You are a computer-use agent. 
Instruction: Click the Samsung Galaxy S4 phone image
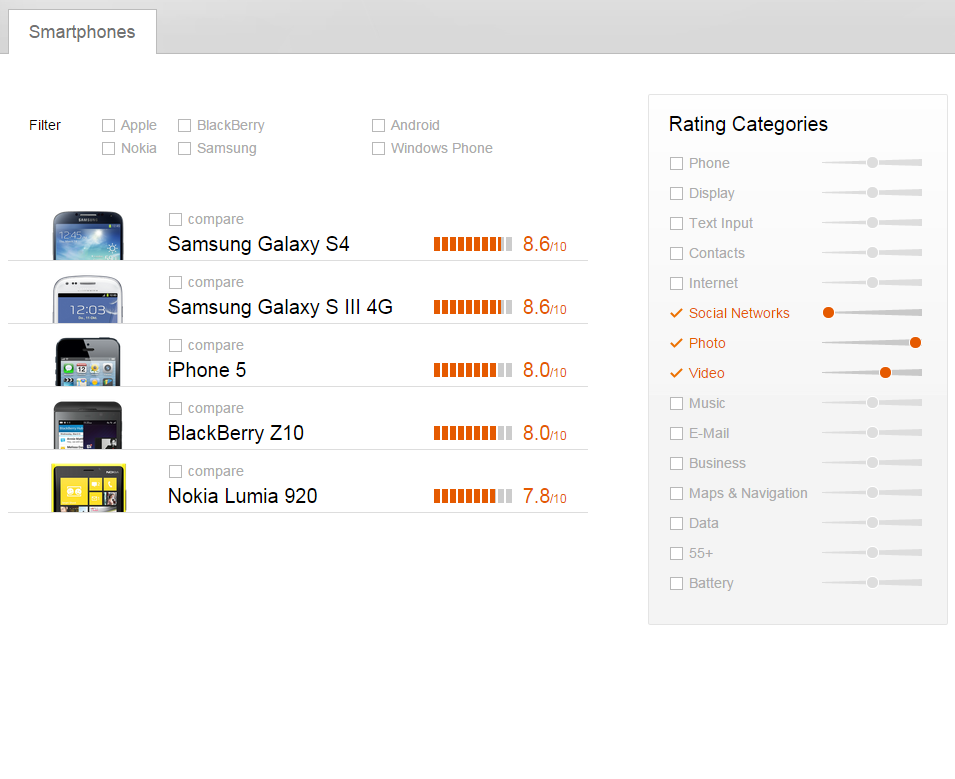click(88, 236)
